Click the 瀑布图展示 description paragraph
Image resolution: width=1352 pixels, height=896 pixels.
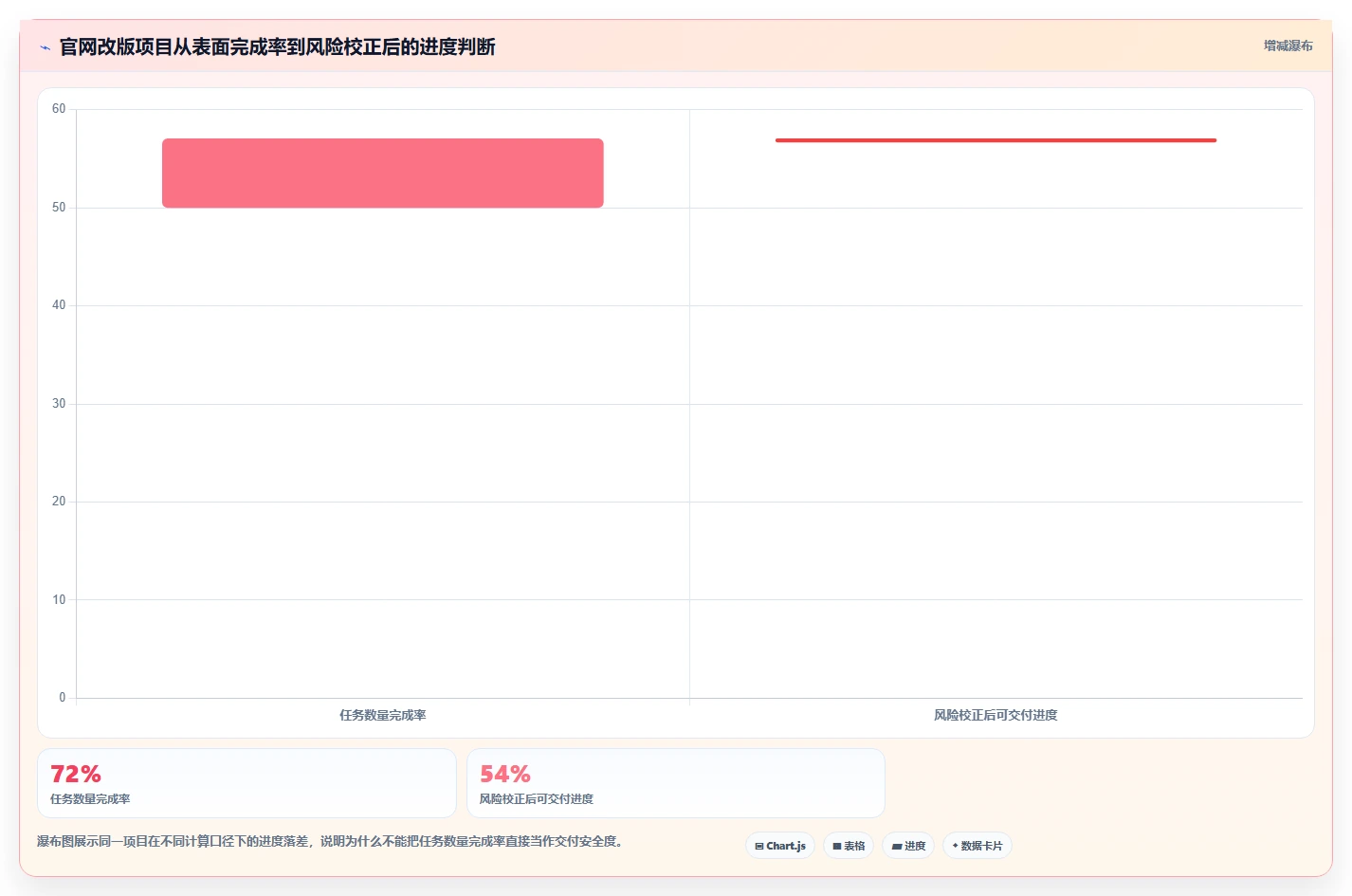click(332, 841)
